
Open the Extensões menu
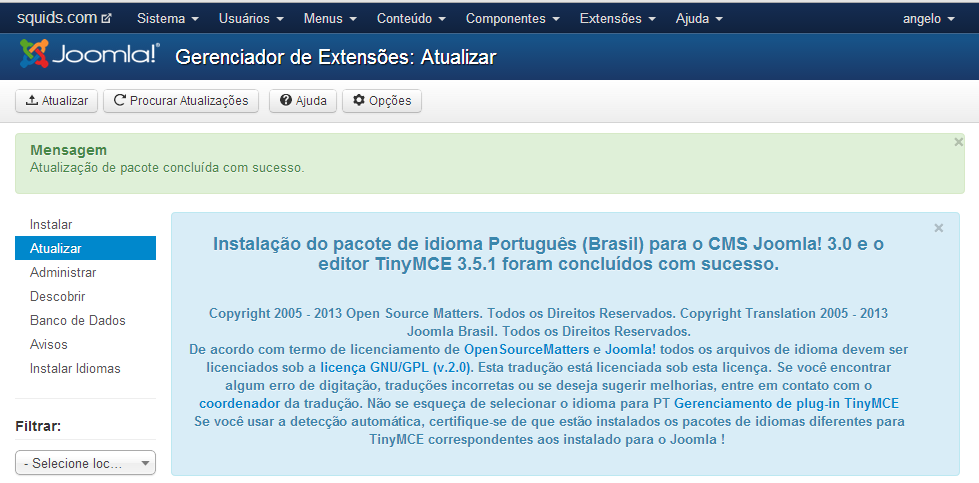point(617,19)
